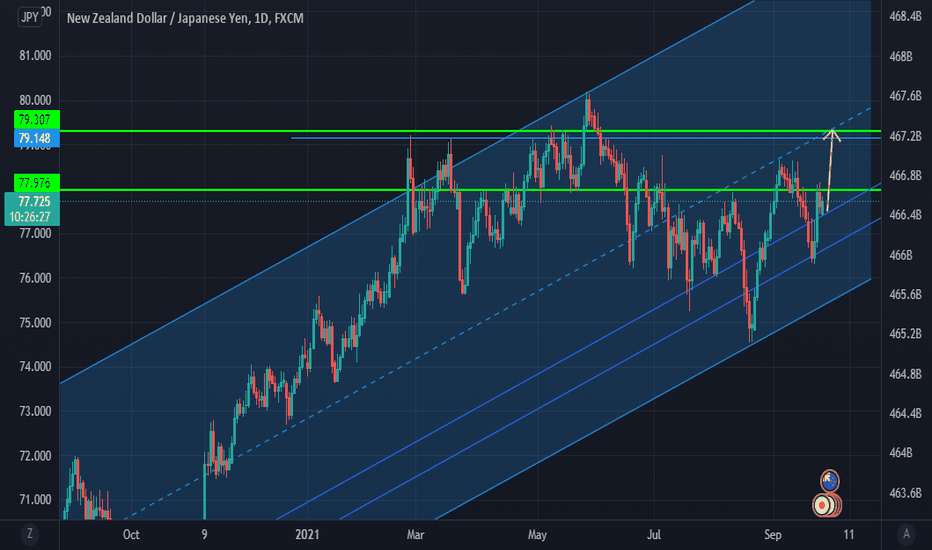Click the 76.000 price axis value
The height and width of the screenshot is (550, 932).
pyautogui.click(x=35, y=278)
